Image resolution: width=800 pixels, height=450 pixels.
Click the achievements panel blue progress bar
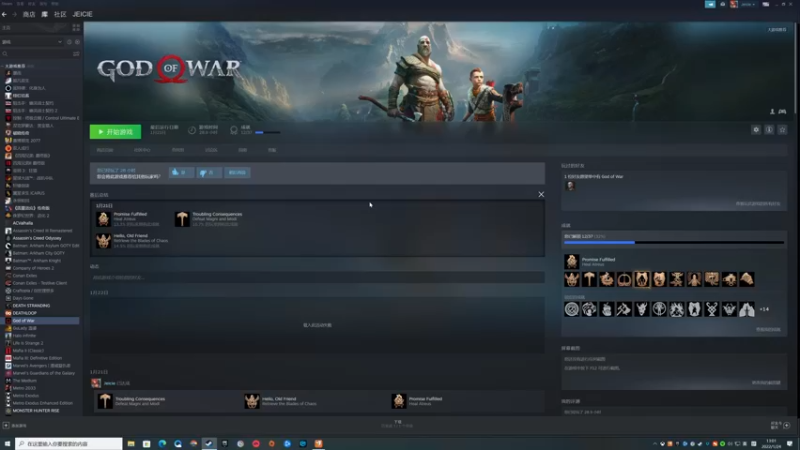pyautogui.click(x=673, y=242)
